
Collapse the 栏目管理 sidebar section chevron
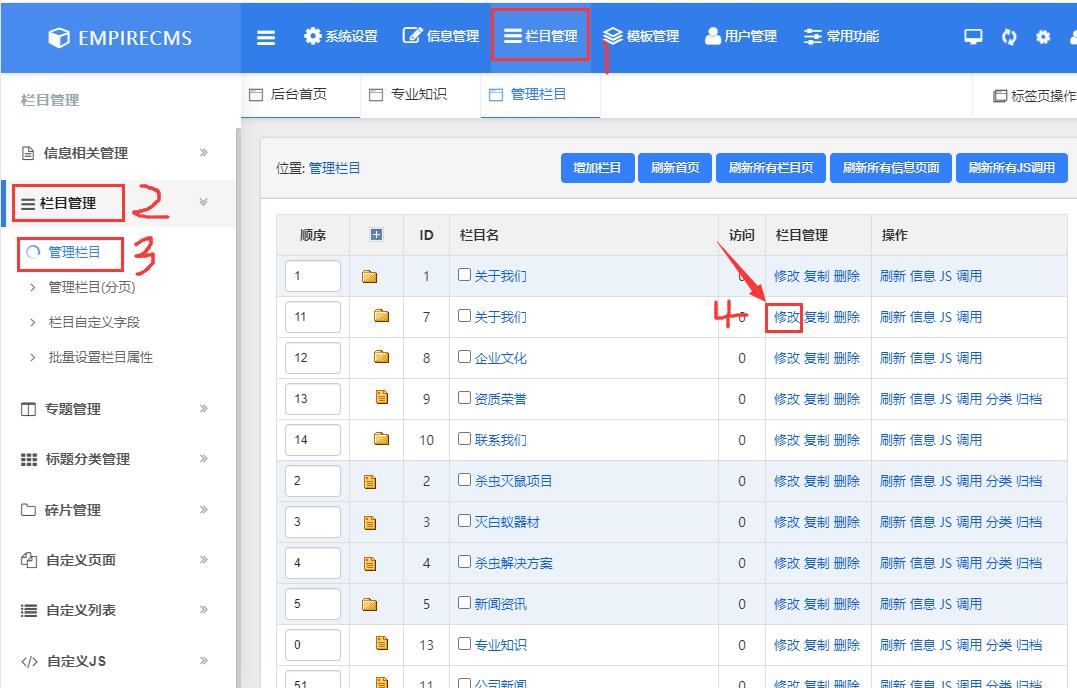click(205, 201)
